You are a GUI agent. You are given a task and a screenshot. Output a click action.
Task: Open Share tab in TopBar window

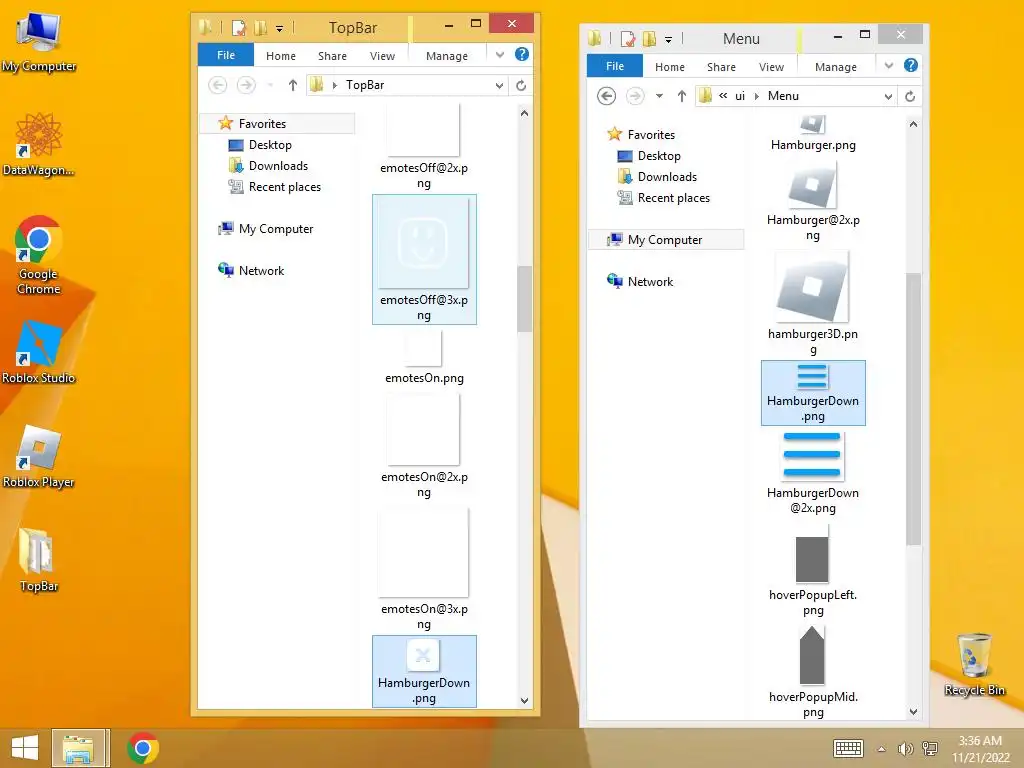click(x=332, y=56)
